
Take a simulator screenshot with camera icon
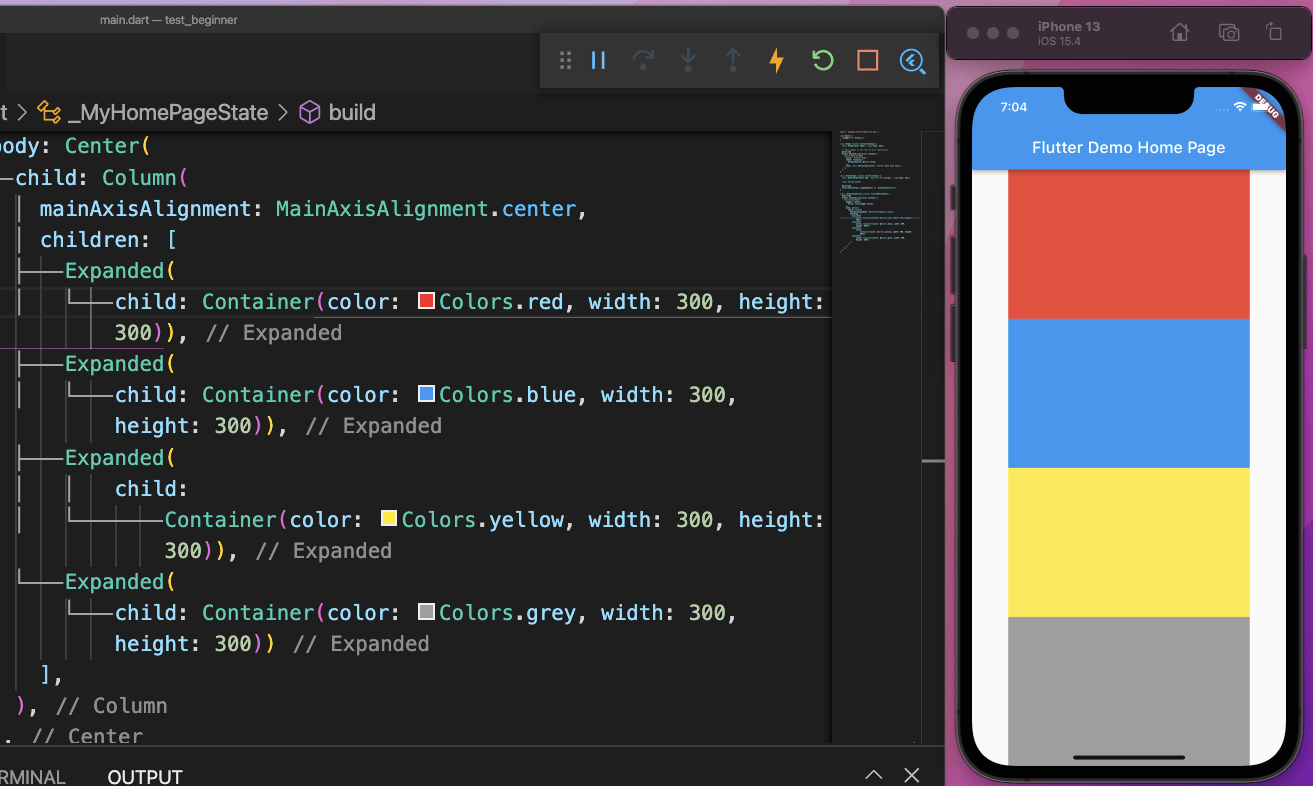(x=1229, y=32)
